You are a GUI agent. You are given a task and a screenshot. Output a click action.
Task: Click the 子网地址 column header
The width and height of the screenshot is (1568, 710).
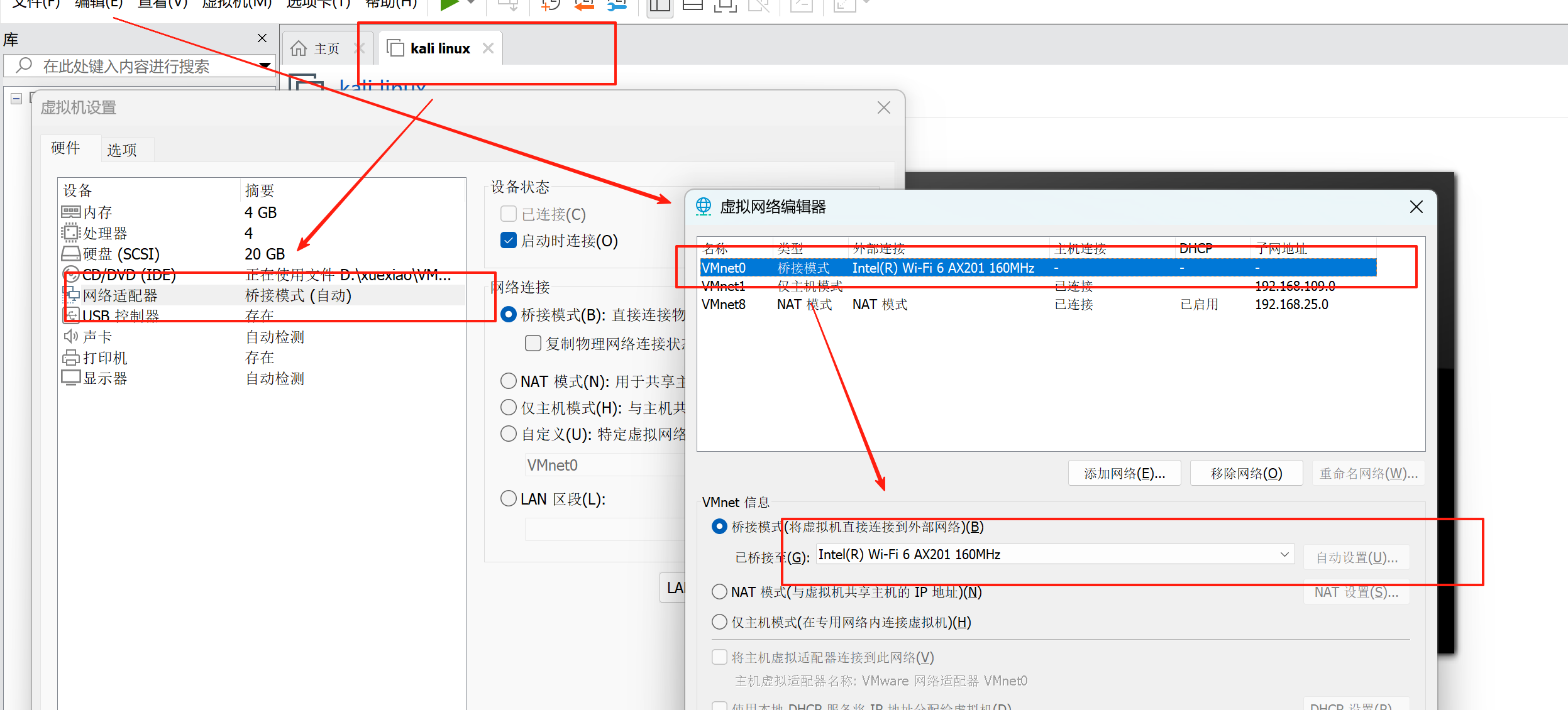[x=1313, y=248]
